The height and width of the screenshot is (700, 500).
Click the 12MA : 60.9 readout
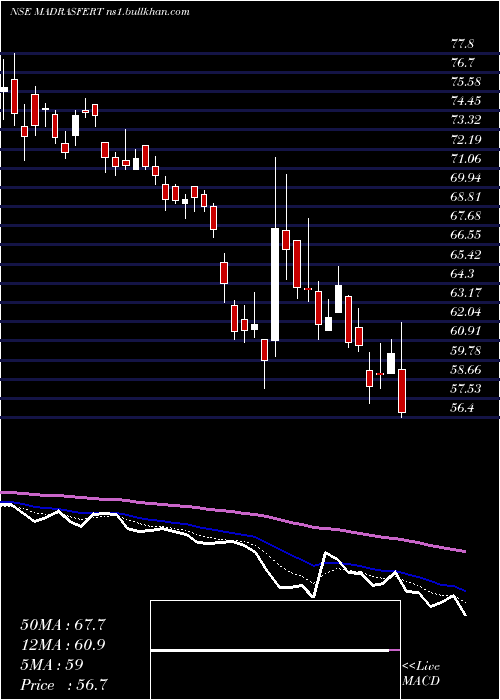[63, 645]
